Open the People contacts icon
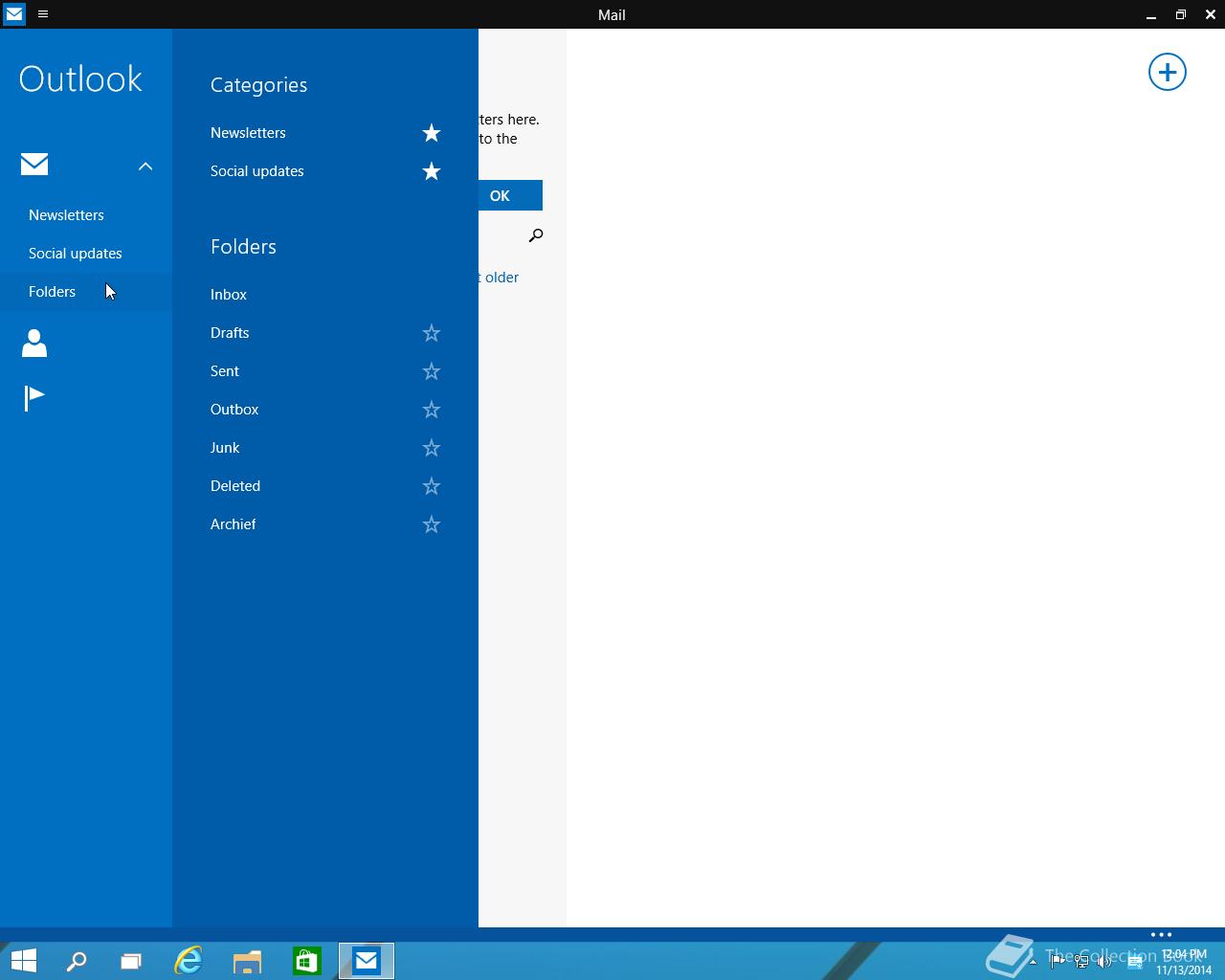1225x980 pixels. (x=34, y=343)
